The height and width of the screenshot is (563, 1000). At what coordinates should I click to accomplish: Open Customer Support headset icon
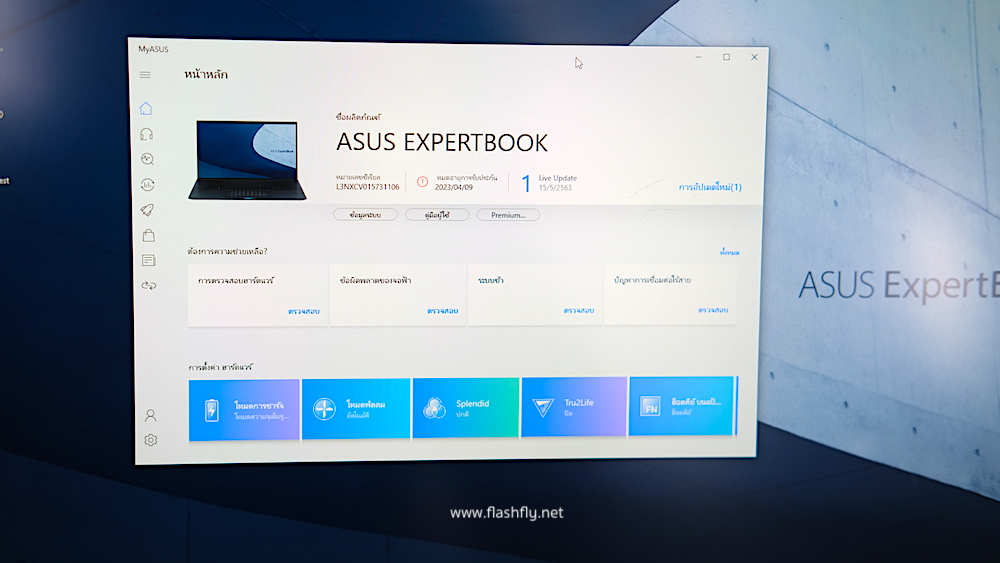coord(147,133)
